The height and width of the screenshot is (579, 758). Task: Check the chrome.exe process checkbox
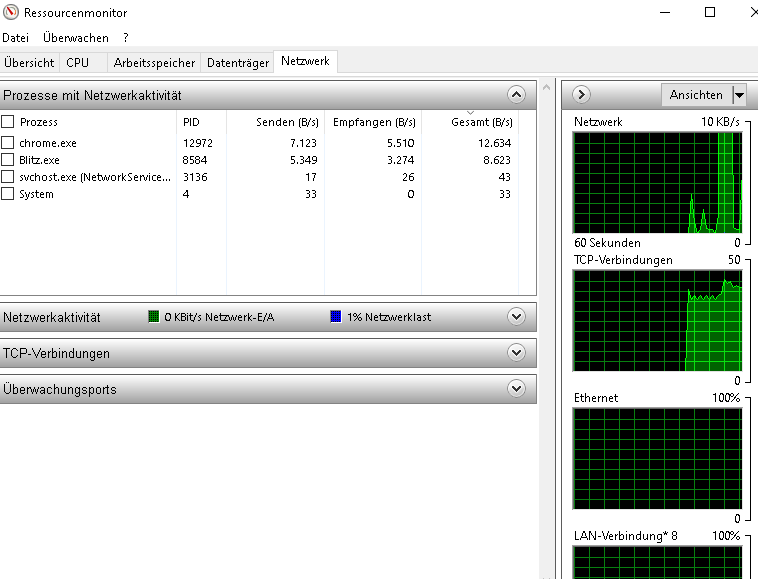pyautogui.click(x=7, y=143)
